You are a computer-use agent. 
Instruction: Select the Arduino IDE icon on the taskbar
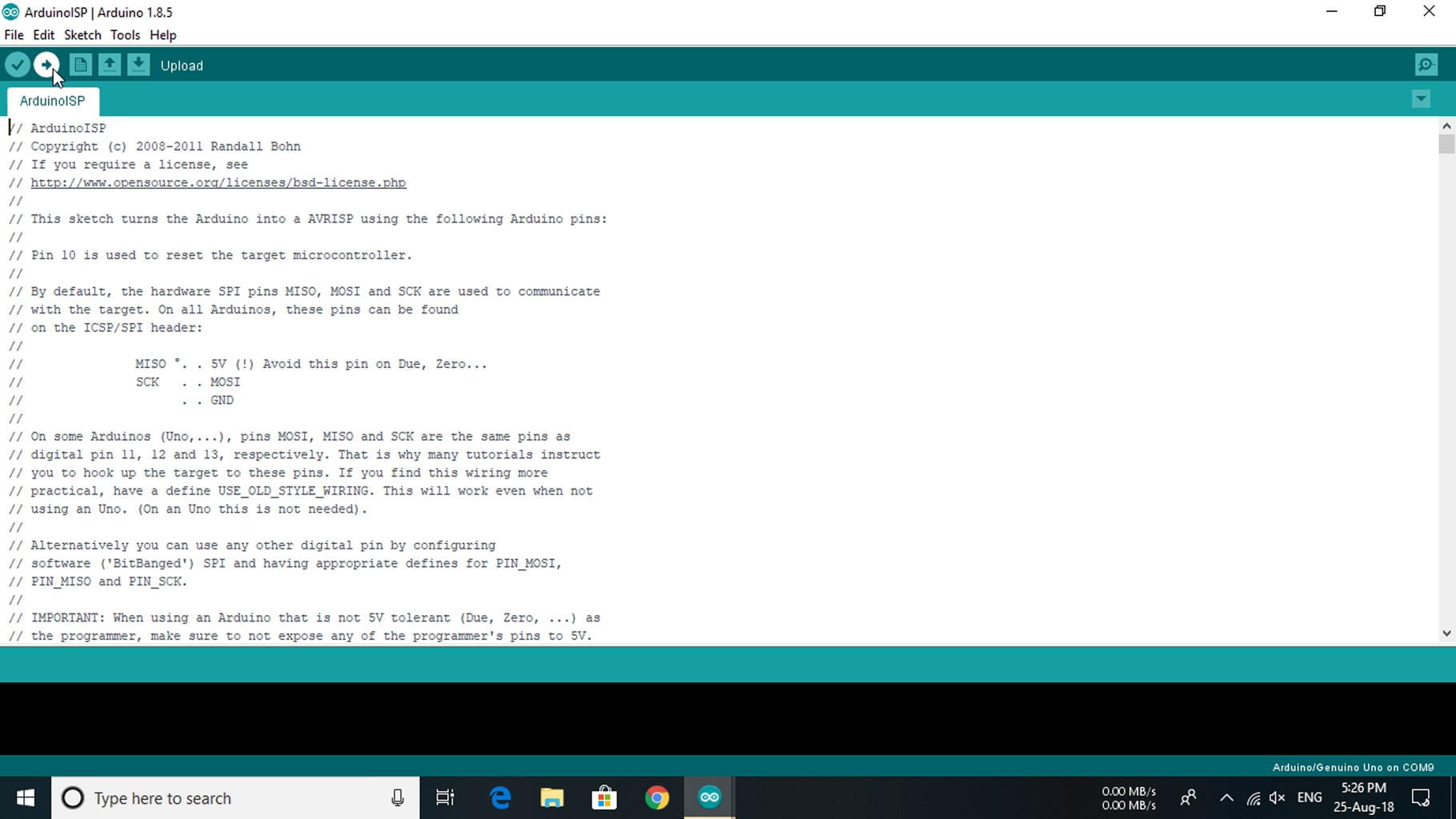[708, 797]
